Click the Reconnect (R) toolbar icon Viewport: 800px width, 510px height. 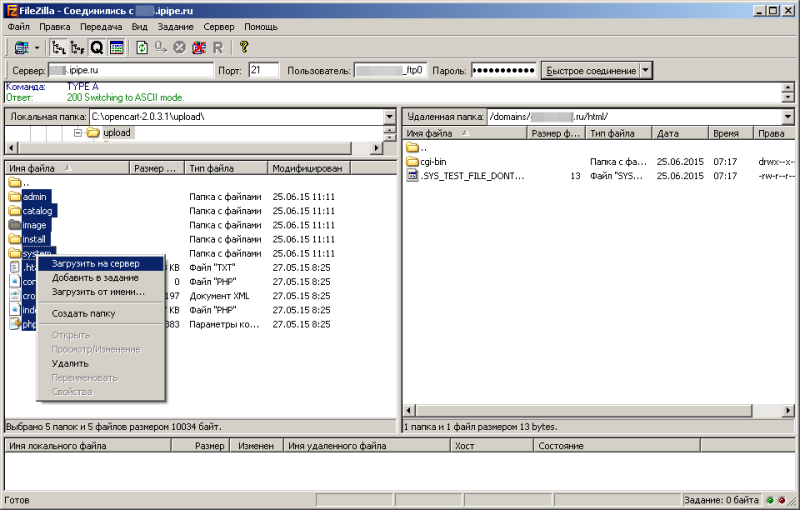click(x=218, y=47)
